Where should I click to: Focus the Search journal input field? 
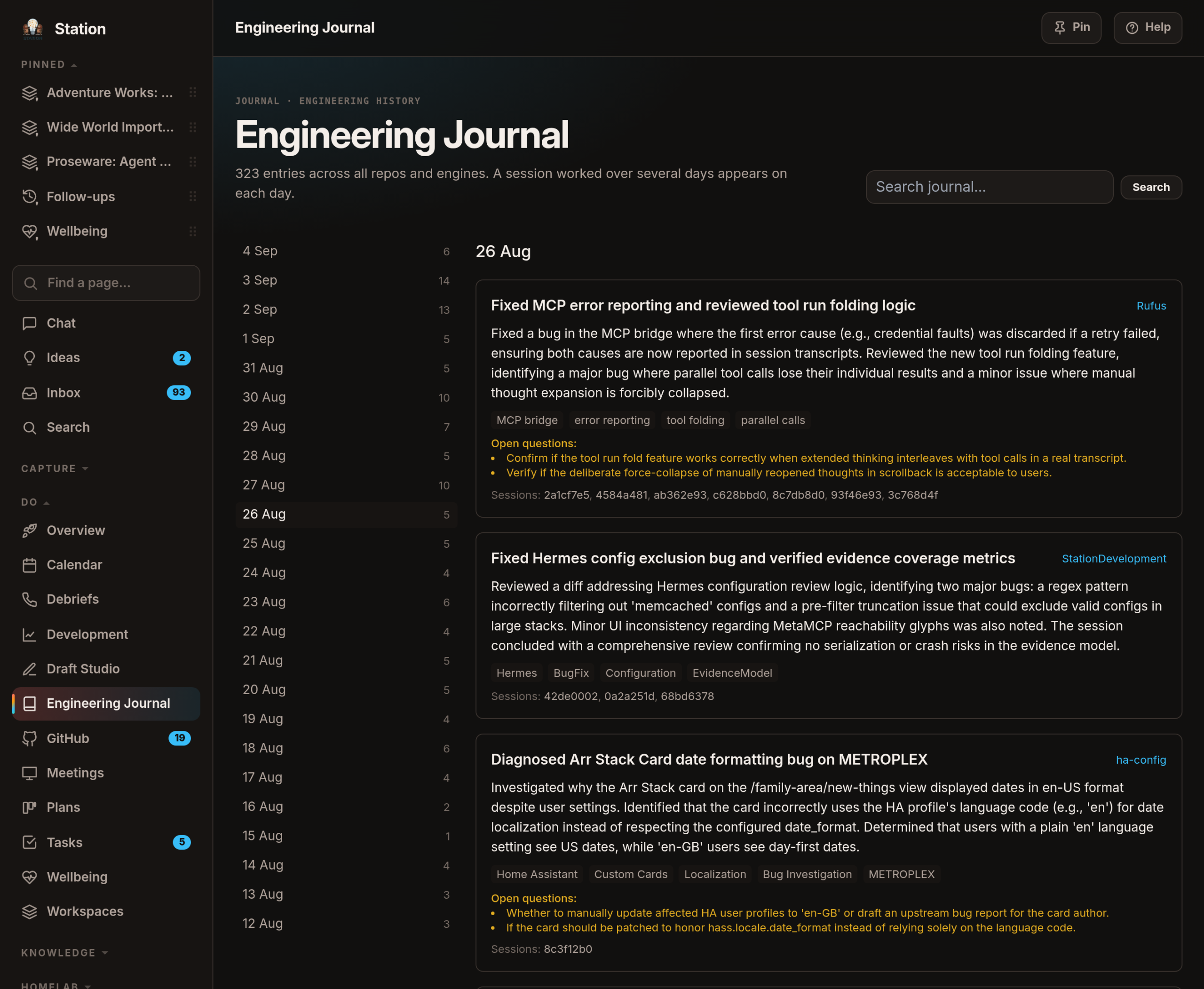[989, 187]
